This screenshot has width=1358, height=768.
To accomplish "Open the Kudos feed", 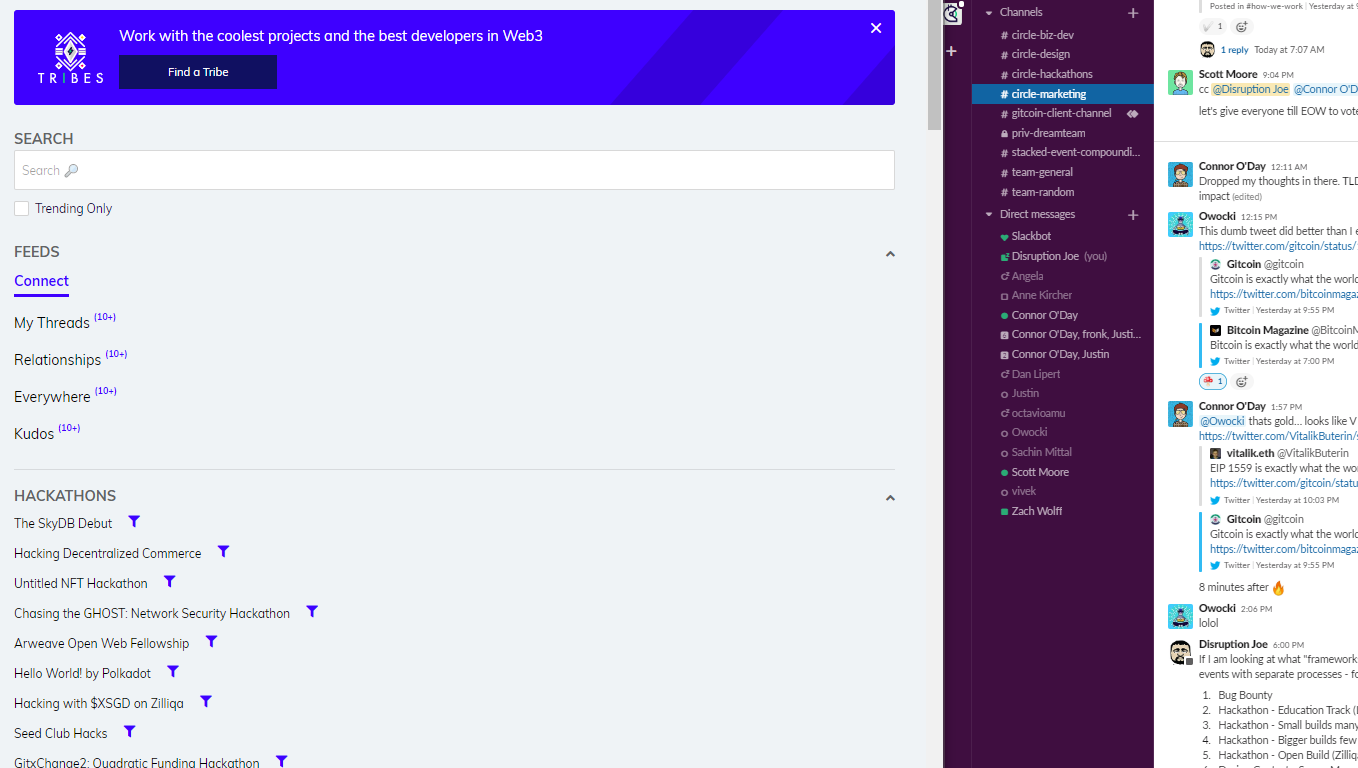I will tap(34, 433).
